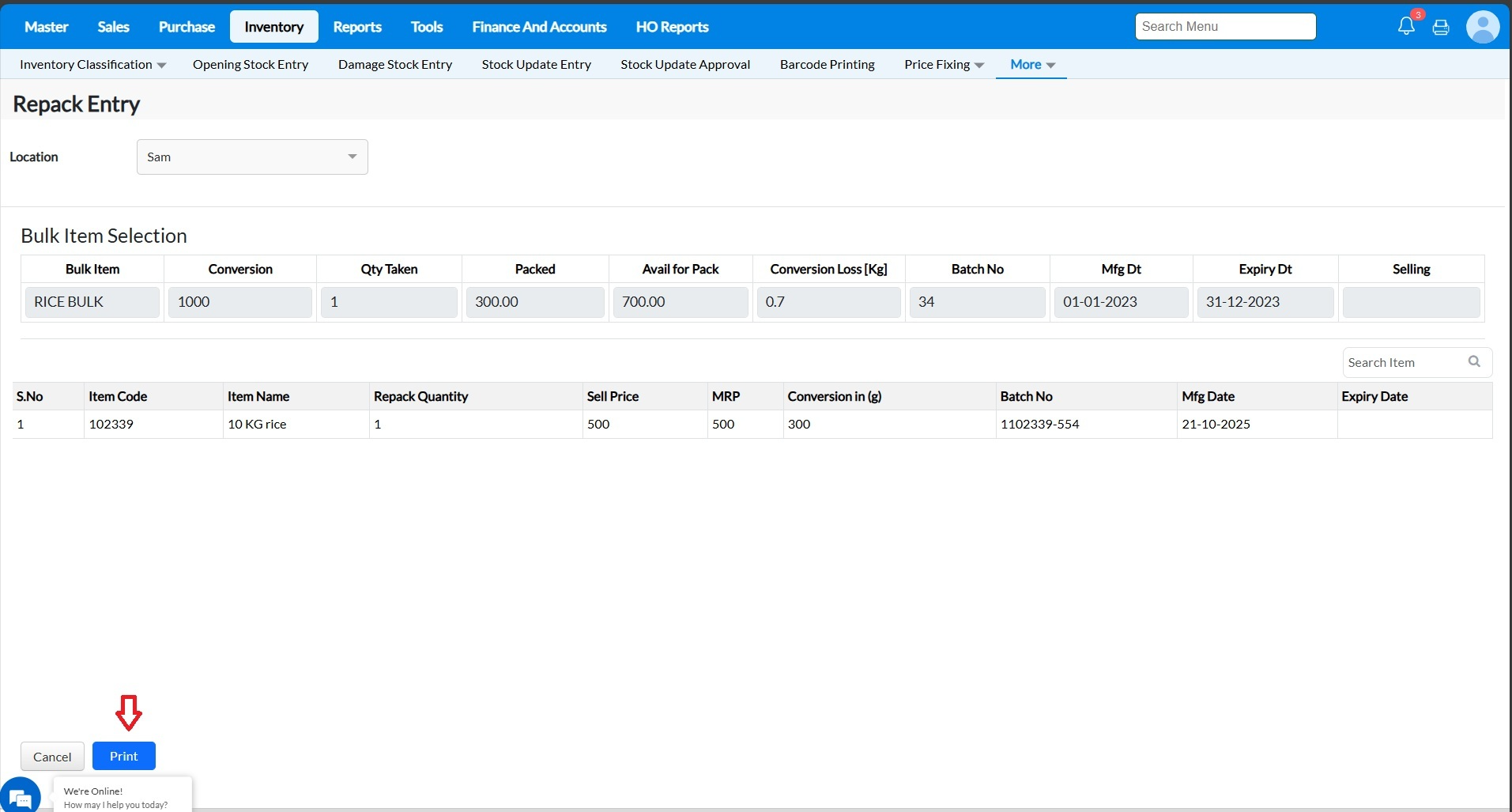Viewport: 1512px width, 812px height.
Task: Select Damage Stock Entry tab
Action: 394,65
